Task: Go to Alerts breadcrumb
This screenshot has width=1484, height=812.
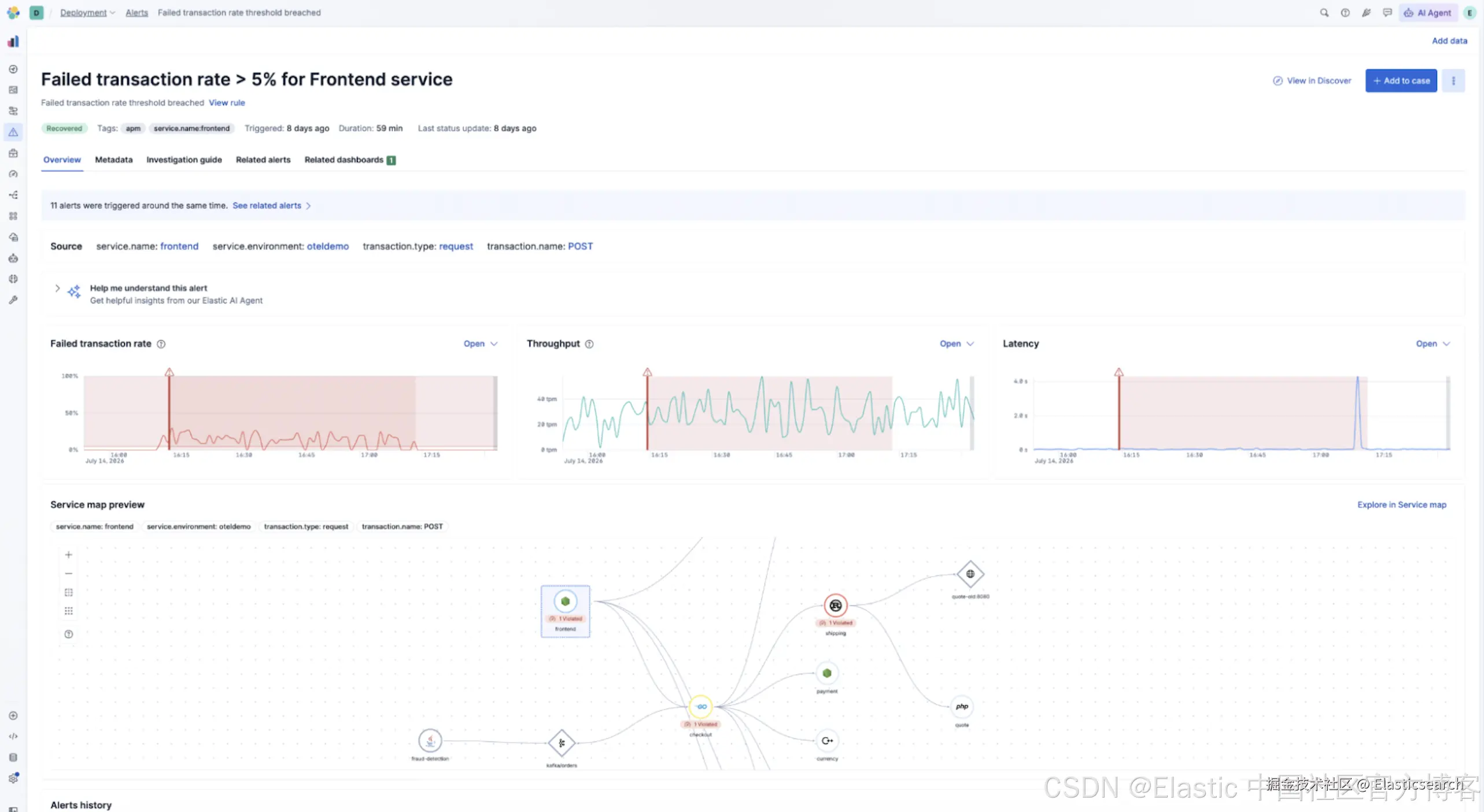Action: [x=136, y=12]
